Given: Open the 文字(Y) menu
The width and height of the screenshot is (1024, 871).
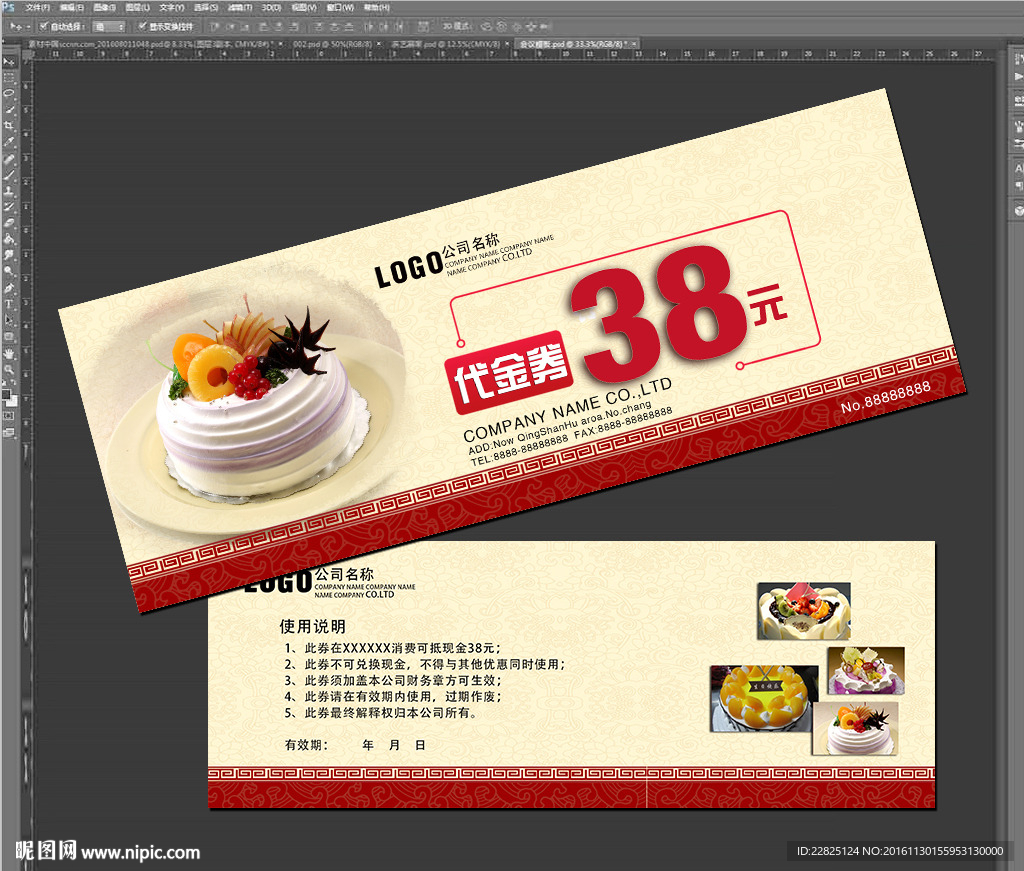Looking at the screenshot, I should (171, 7).
